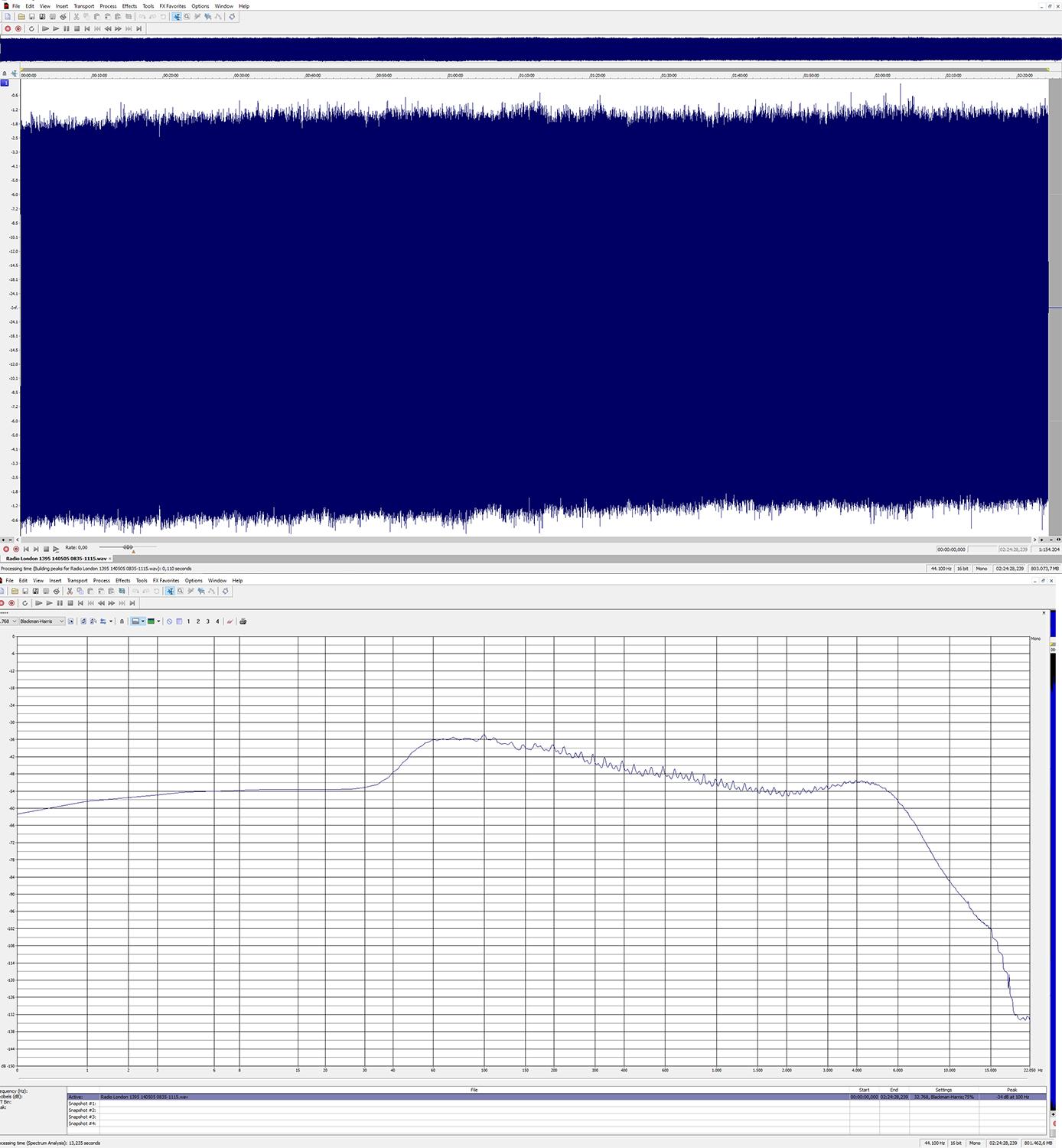The height and width of the screenshot is (1148, 1062).
Task: Select the Snapshot #1 row in the spectrum table
Action: click(82, 1104)
